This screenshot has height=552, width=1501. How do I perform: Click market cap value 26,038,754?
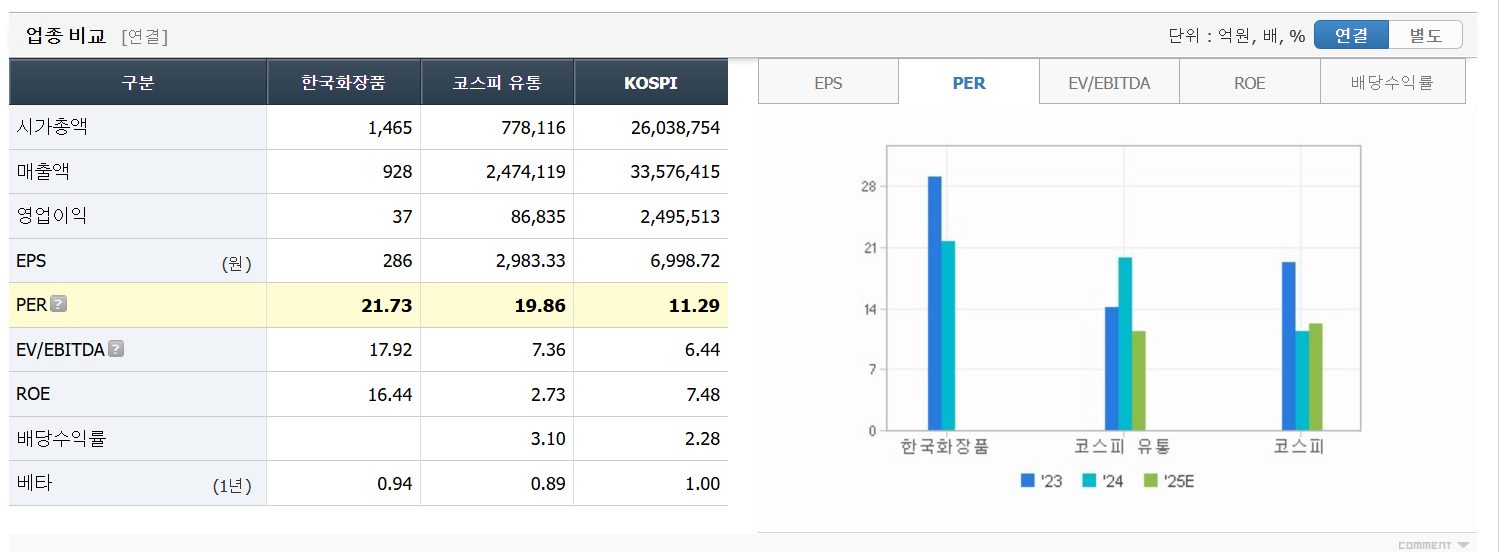675,128
